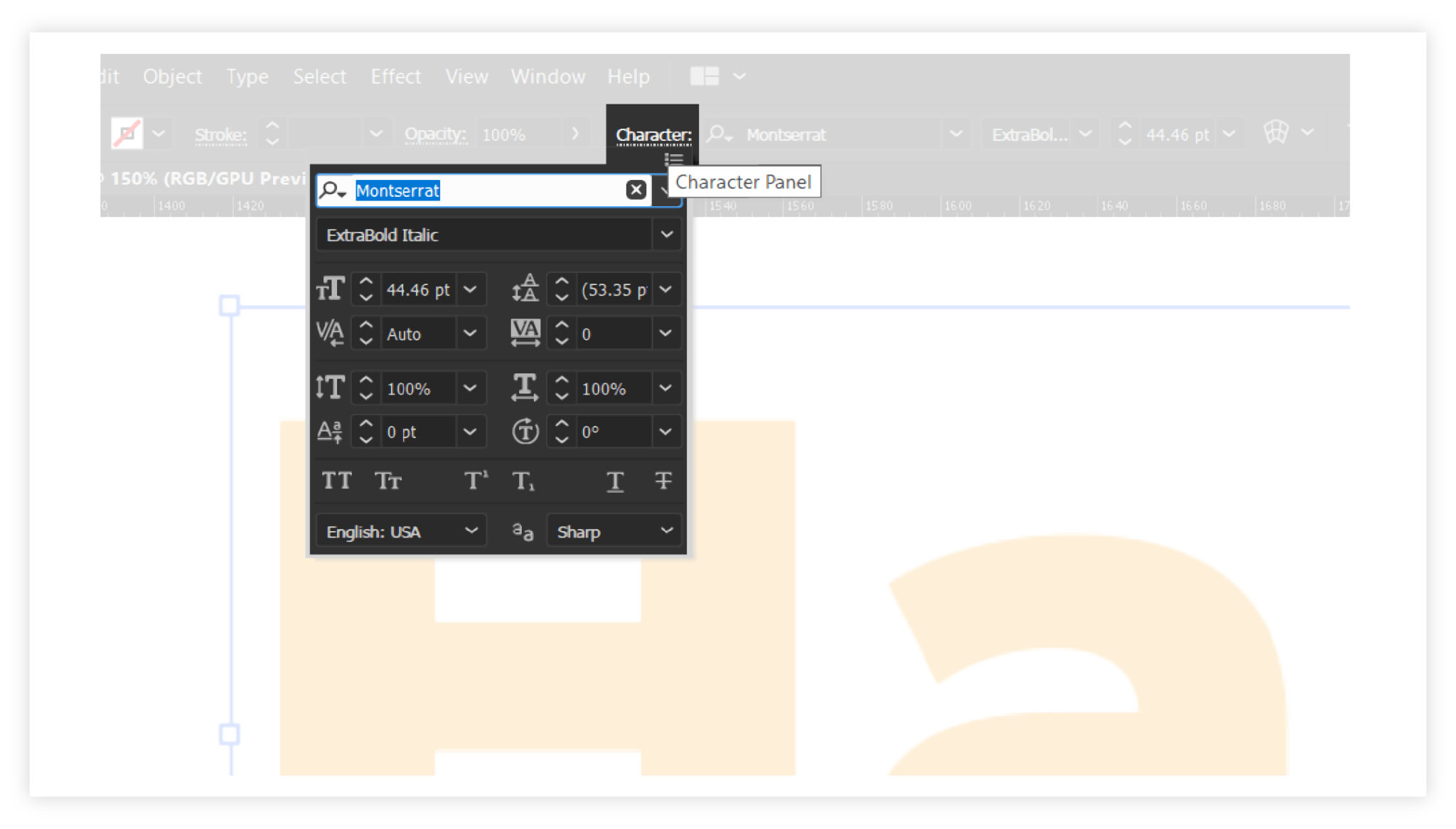Open the ExtraBold Italic style dropdown

click(667, 235)
